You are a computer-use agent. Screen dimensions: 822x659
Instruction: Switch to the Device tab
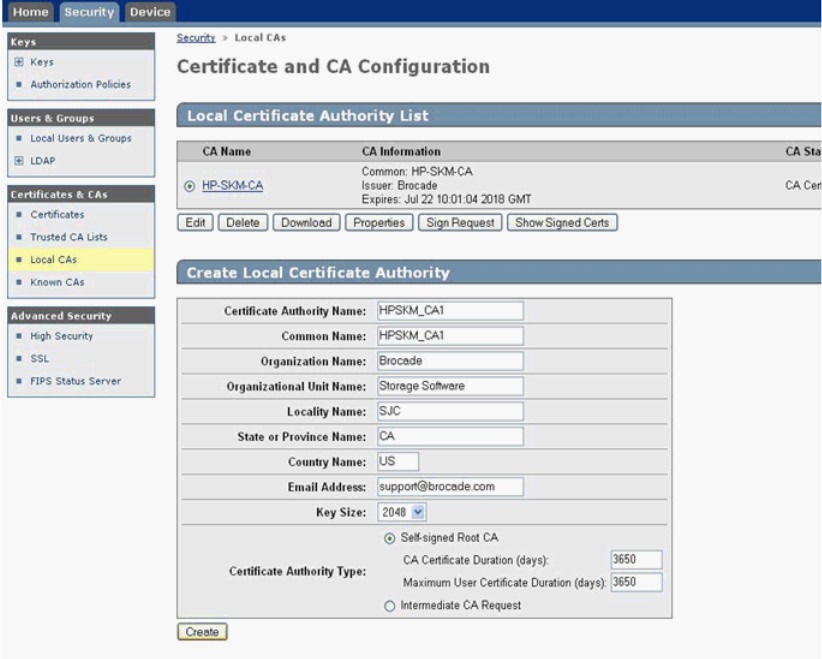coord(149,11)
